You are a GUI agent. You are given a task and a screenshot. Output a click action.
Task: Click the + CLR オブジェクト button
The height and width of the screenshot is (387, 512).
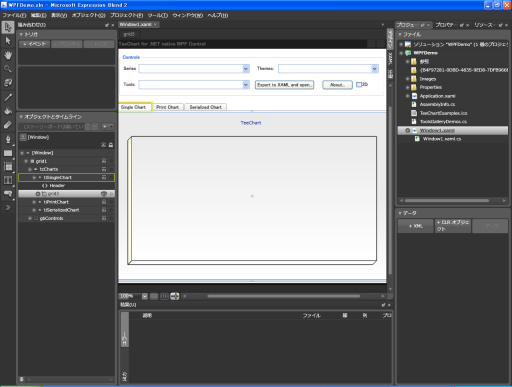(x=453, y=226)
